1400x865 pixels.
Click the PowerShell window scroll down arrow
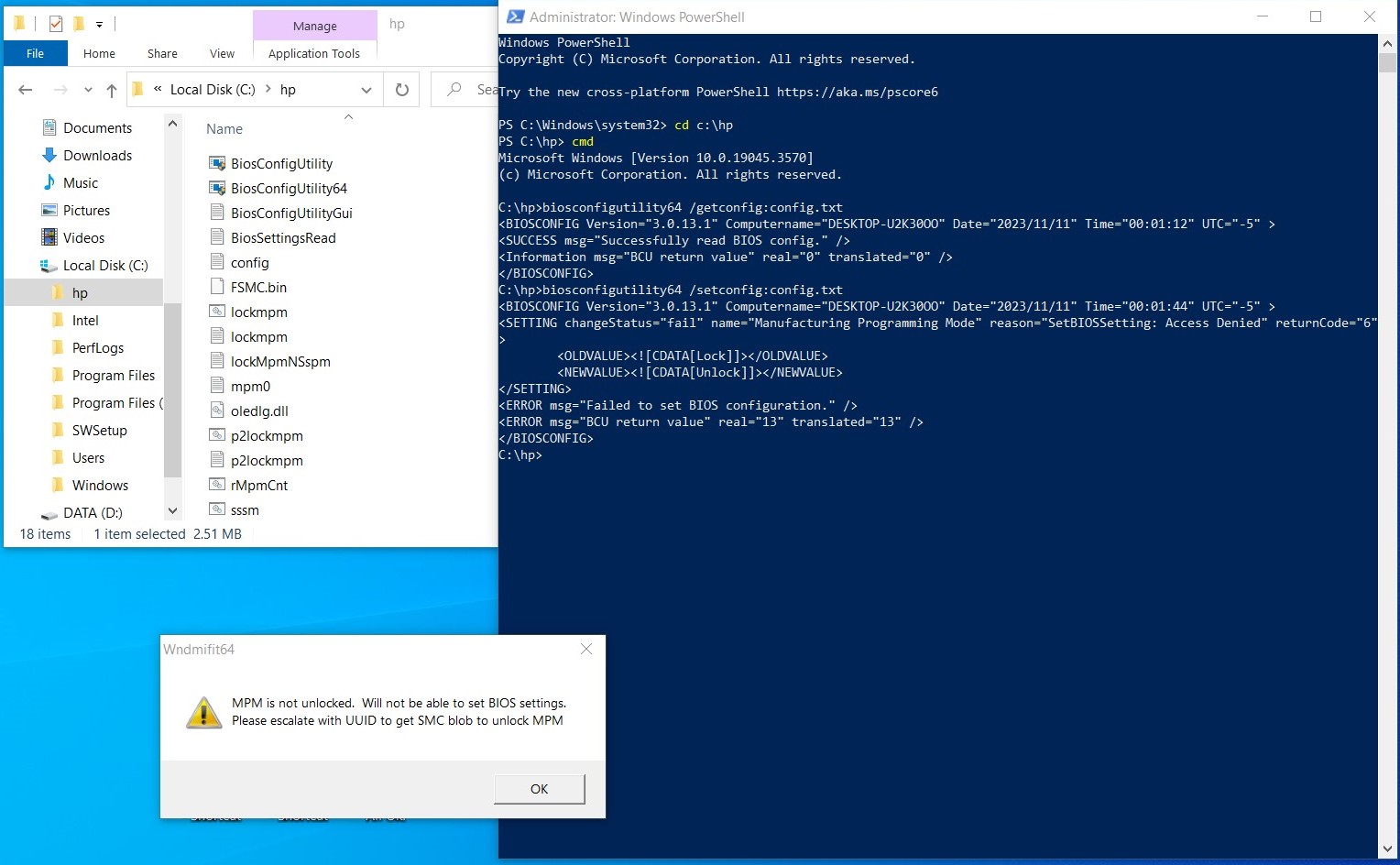pos(1388,849)
